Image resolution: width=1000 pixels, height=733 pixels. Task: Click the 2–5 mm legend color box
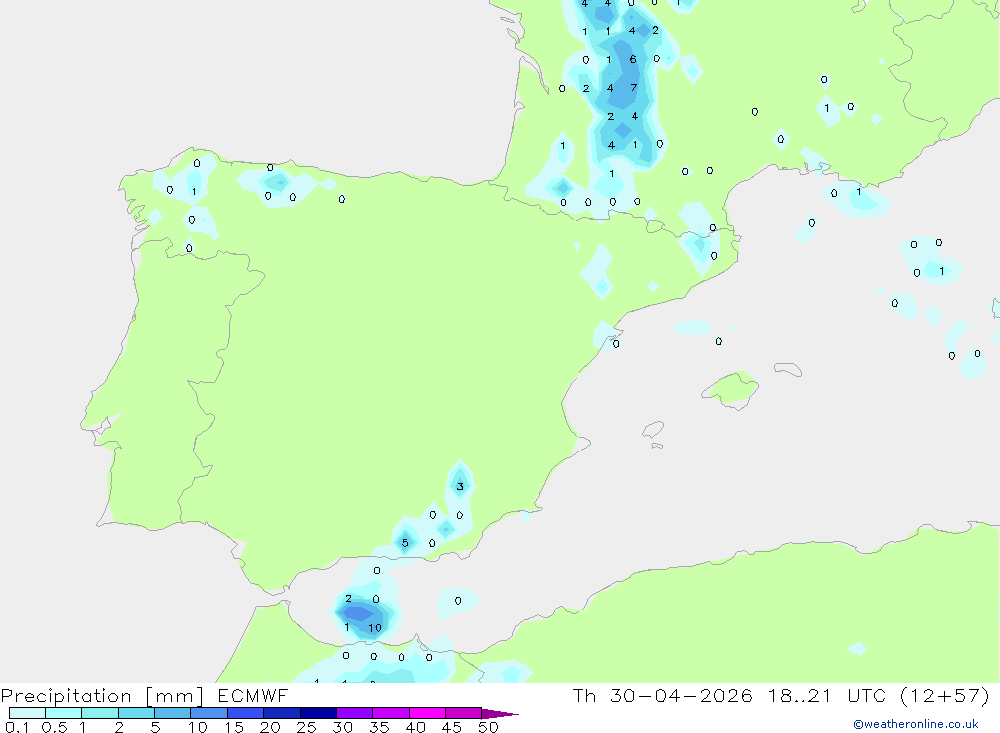pos(136,713)
